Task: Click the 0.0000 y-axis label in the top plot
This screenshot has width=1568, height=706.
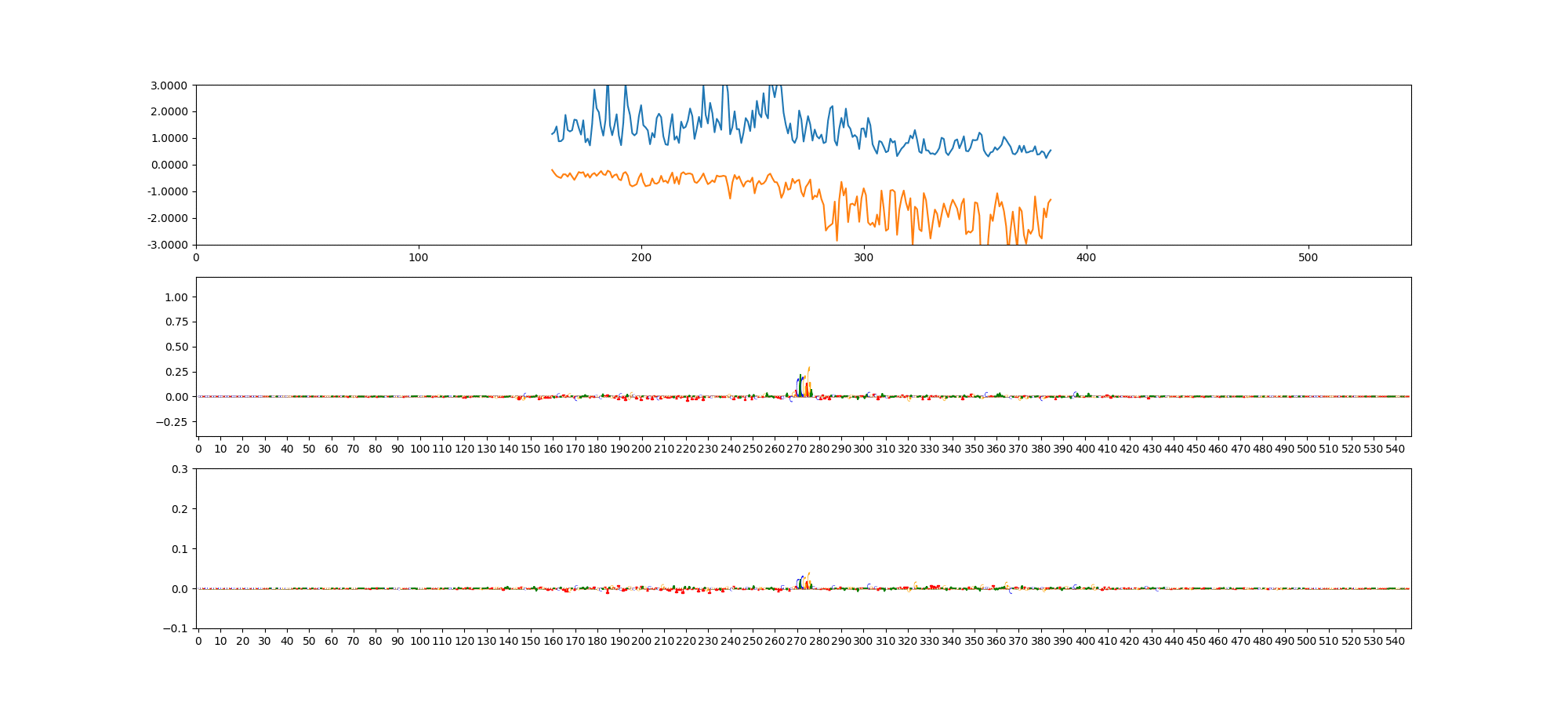Action: click(169, 165)
